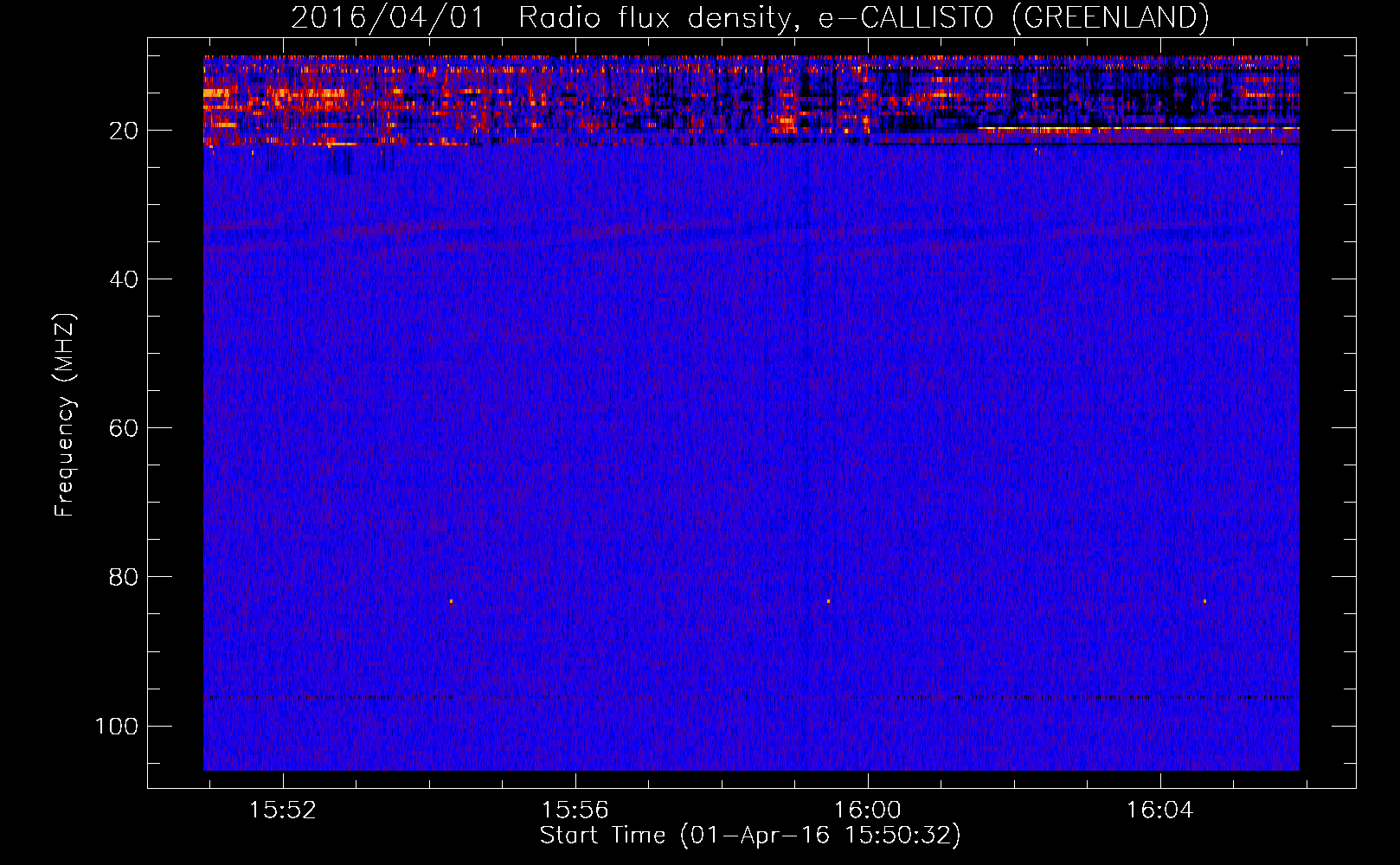1400x865 pixels.
Task: Click the orange dot near 15:54 below 80 MHz
Action: click(451, 600)
